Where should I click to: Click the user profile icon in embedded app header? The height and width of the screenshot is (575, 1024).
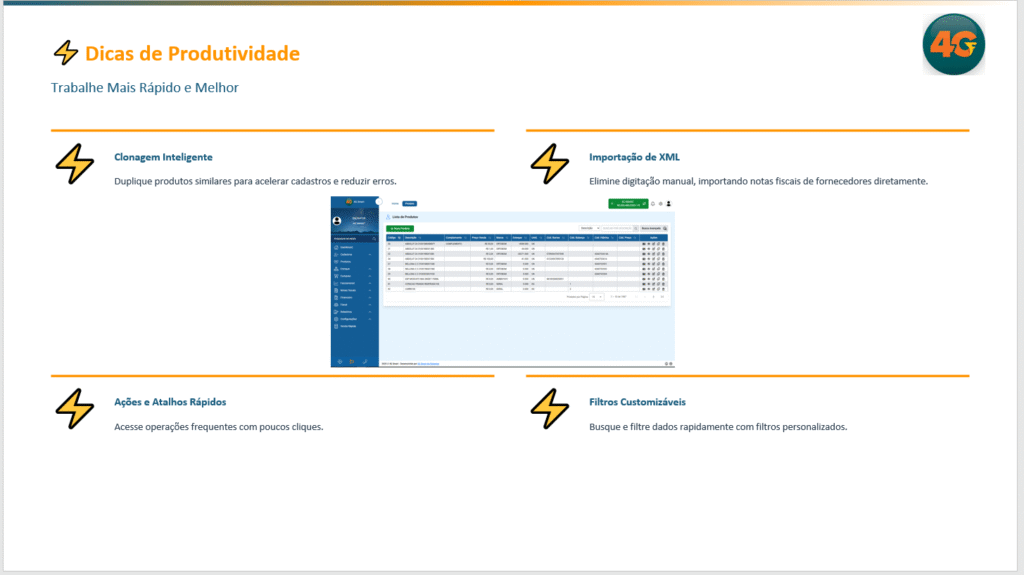click(x=668, y=204)
